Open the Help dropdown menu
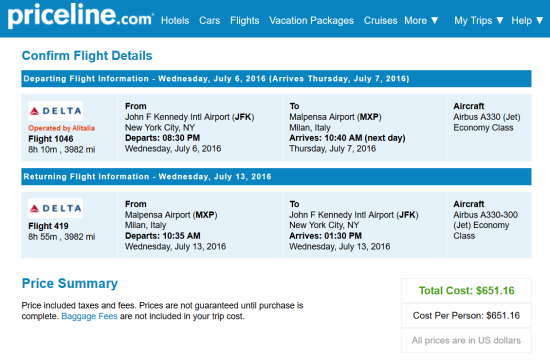 [x=527, y=20]
